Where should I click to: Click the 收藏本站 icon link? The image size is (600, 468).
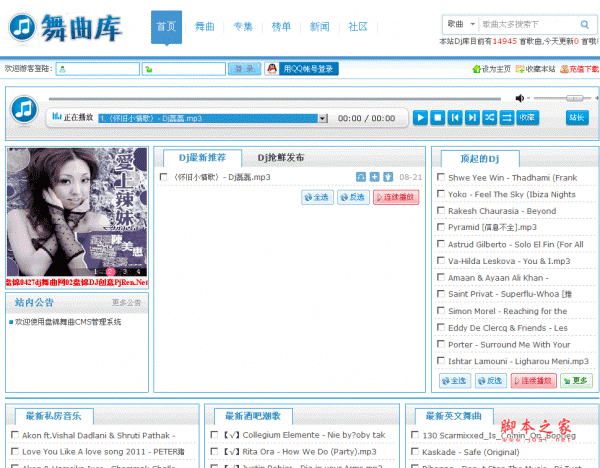(535, 69)
